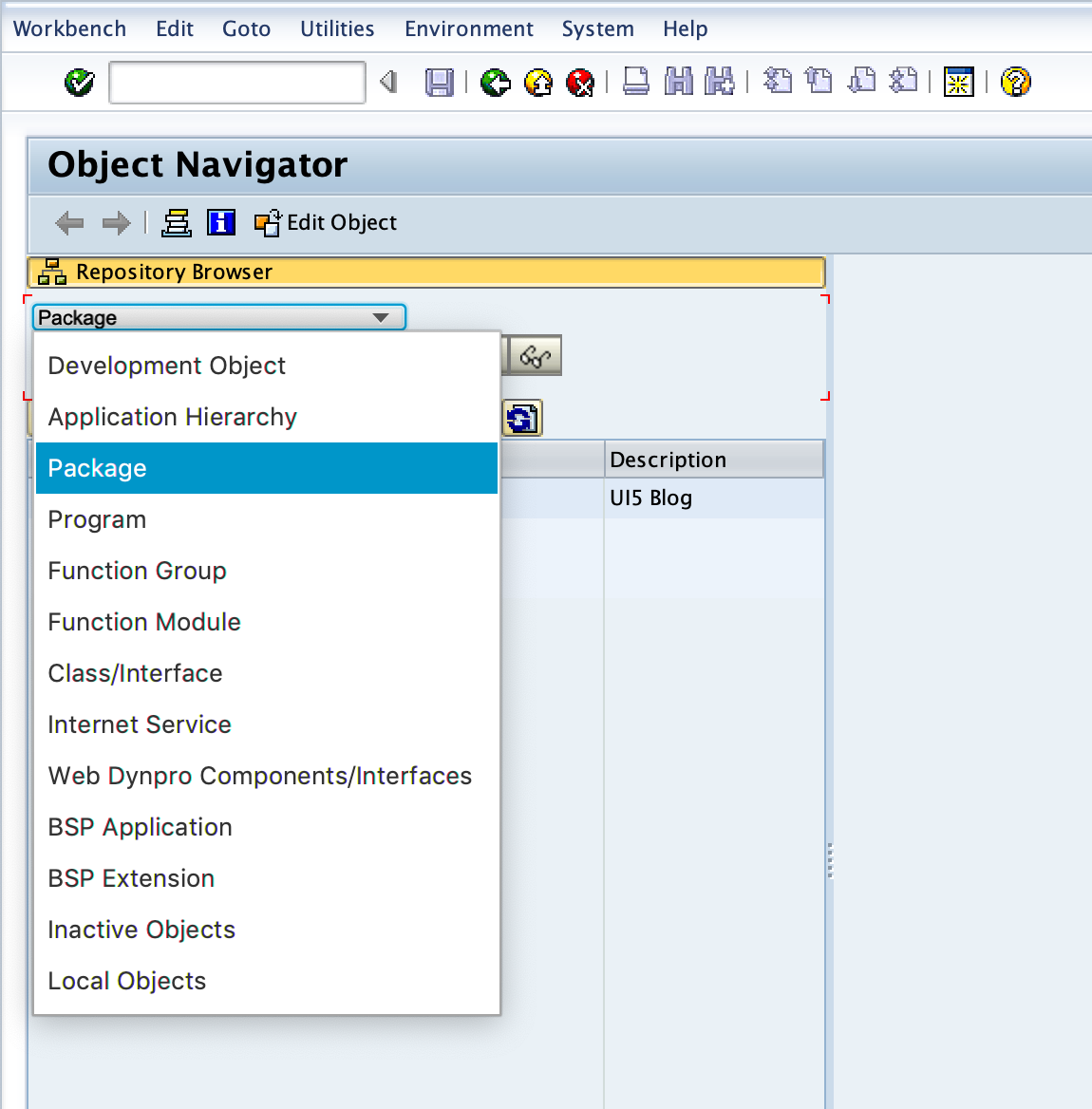The image size is (1092, 1109).
Task: Open Help via the question mark icon
Action: [1015, 83]
